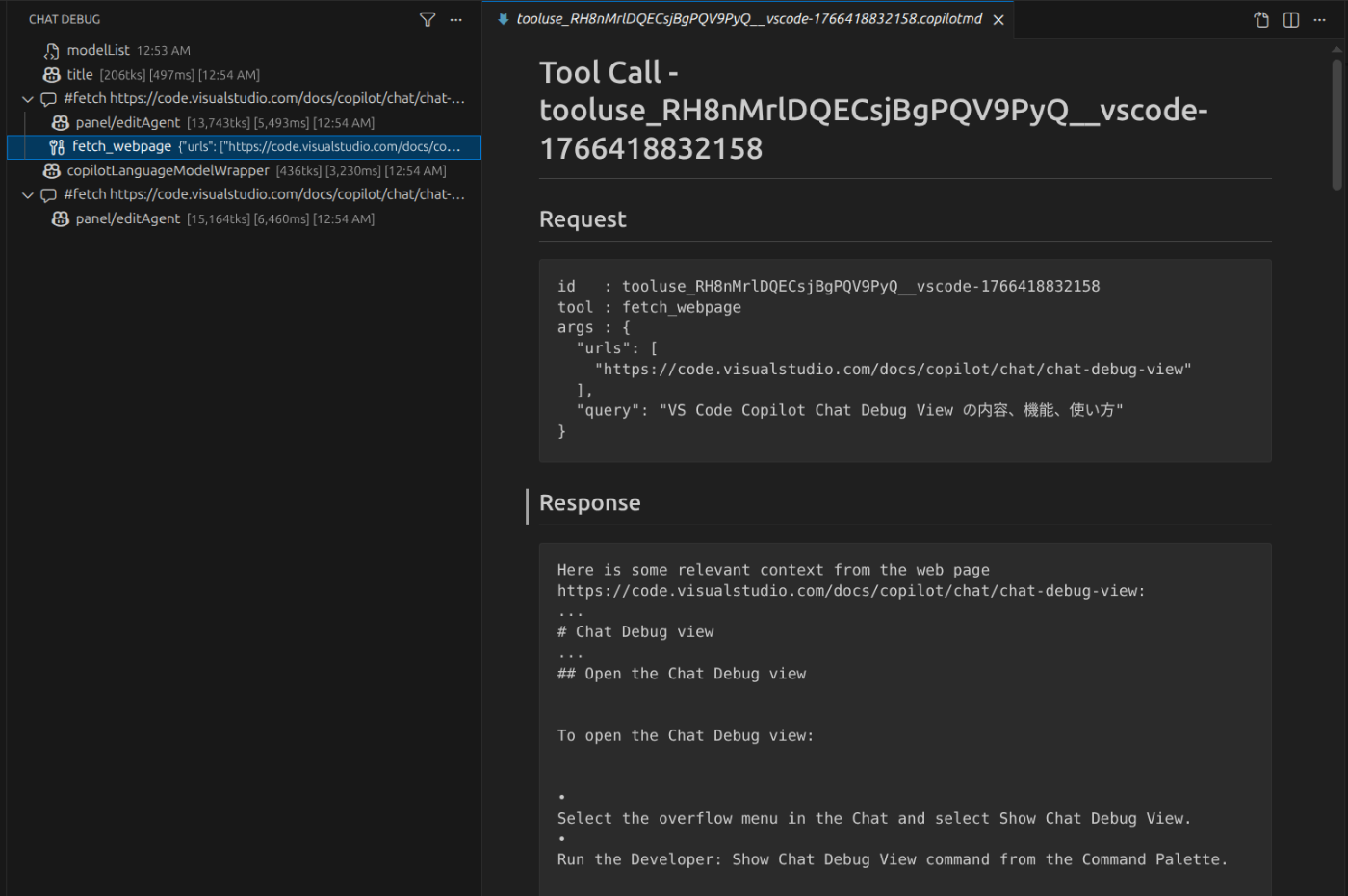The image size is (1348, 896).
Task: Click the fetch_webpage tool icon
Action: [x=57, y=147]
